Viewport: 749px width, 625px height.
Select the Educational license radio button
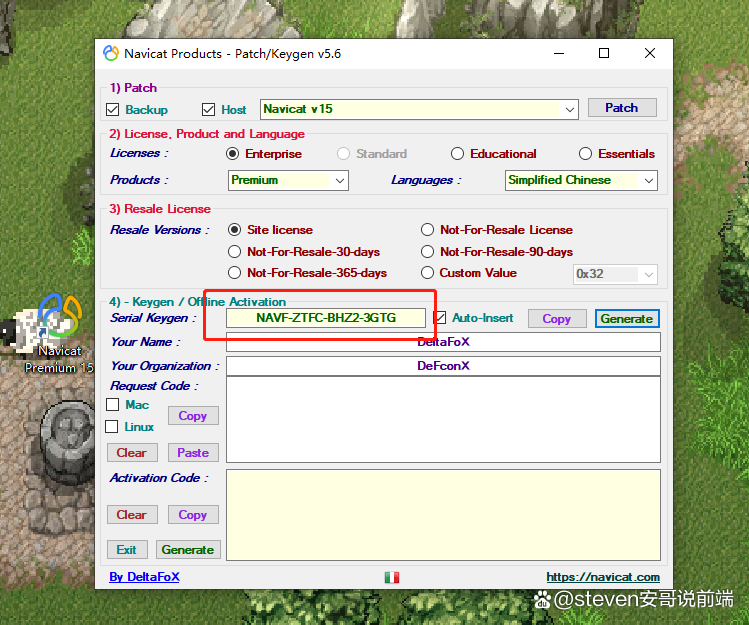click(457, 154)
